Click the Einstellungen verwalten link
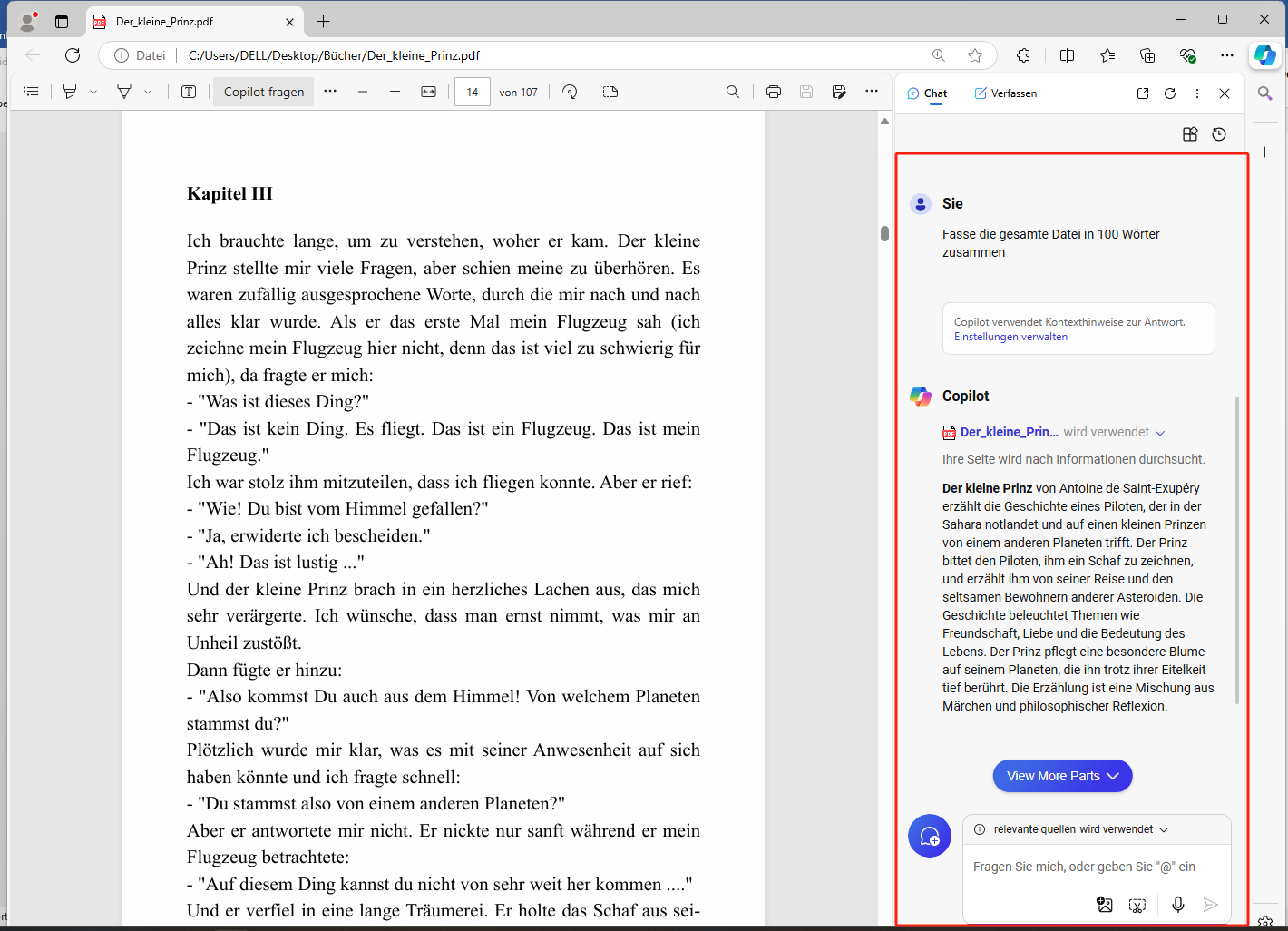Viewport: 1288px width, 931px height. coord(1010,337)
